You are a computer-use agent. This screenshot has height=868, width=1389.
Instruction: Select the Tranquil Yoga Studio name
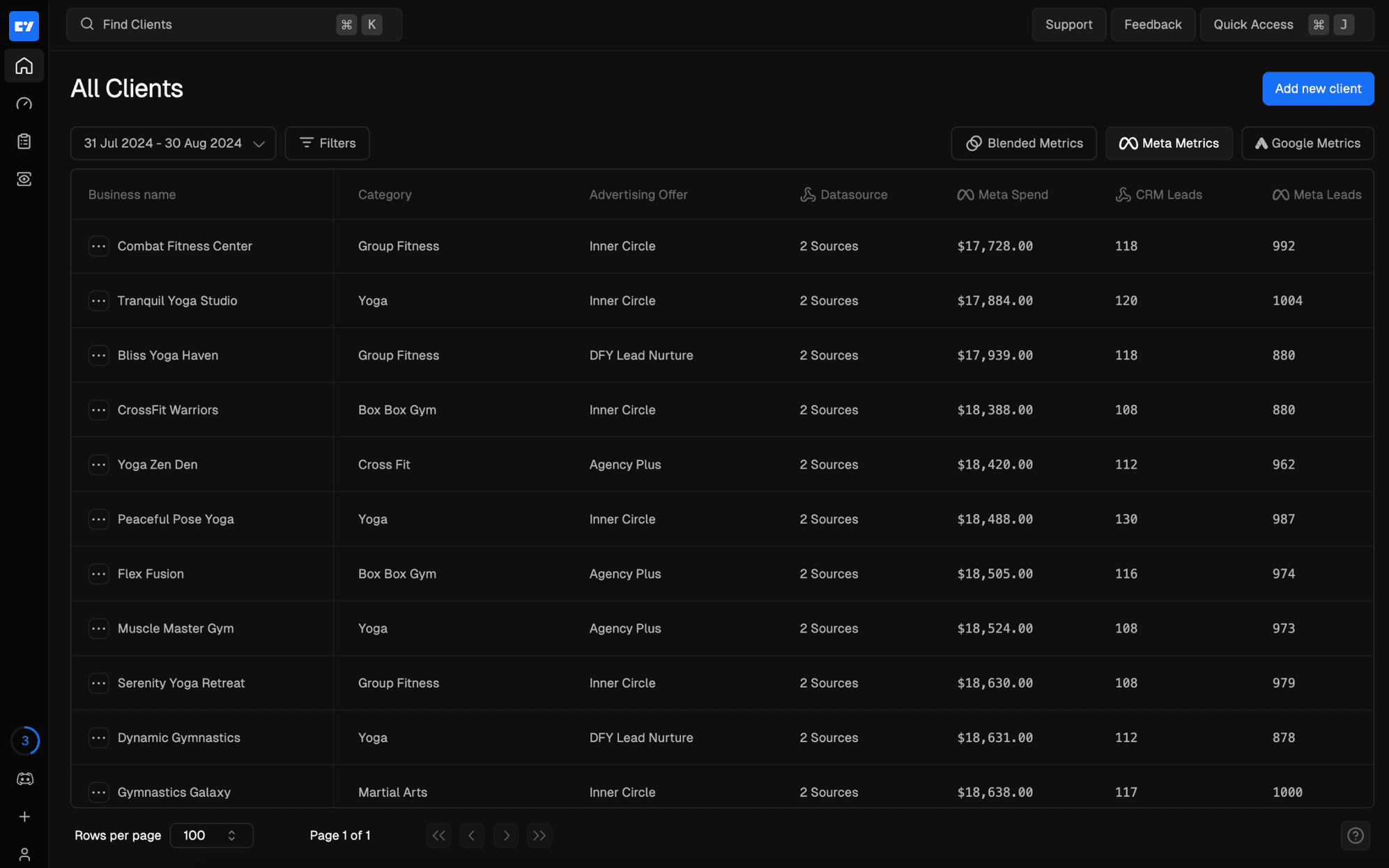pos(177,301)
